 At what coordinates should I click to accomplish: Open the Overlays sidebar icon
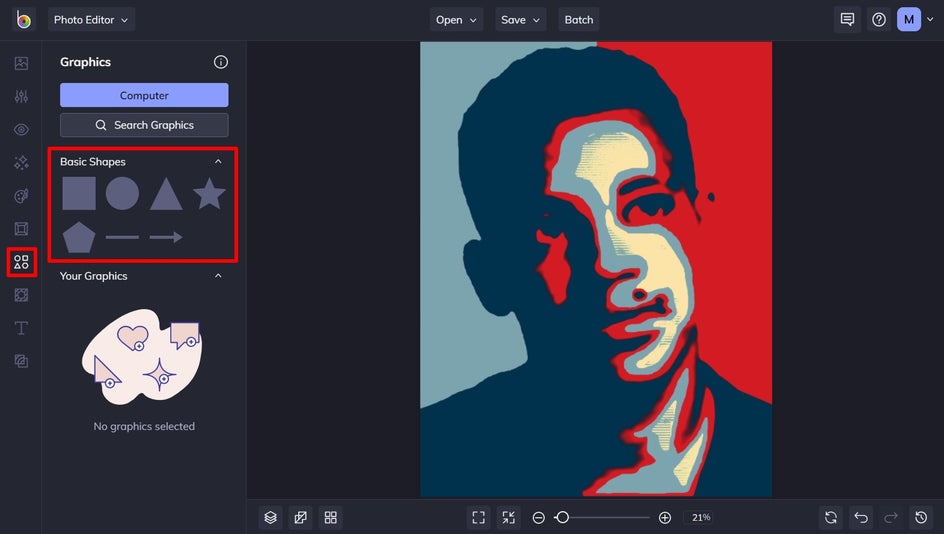21,295
